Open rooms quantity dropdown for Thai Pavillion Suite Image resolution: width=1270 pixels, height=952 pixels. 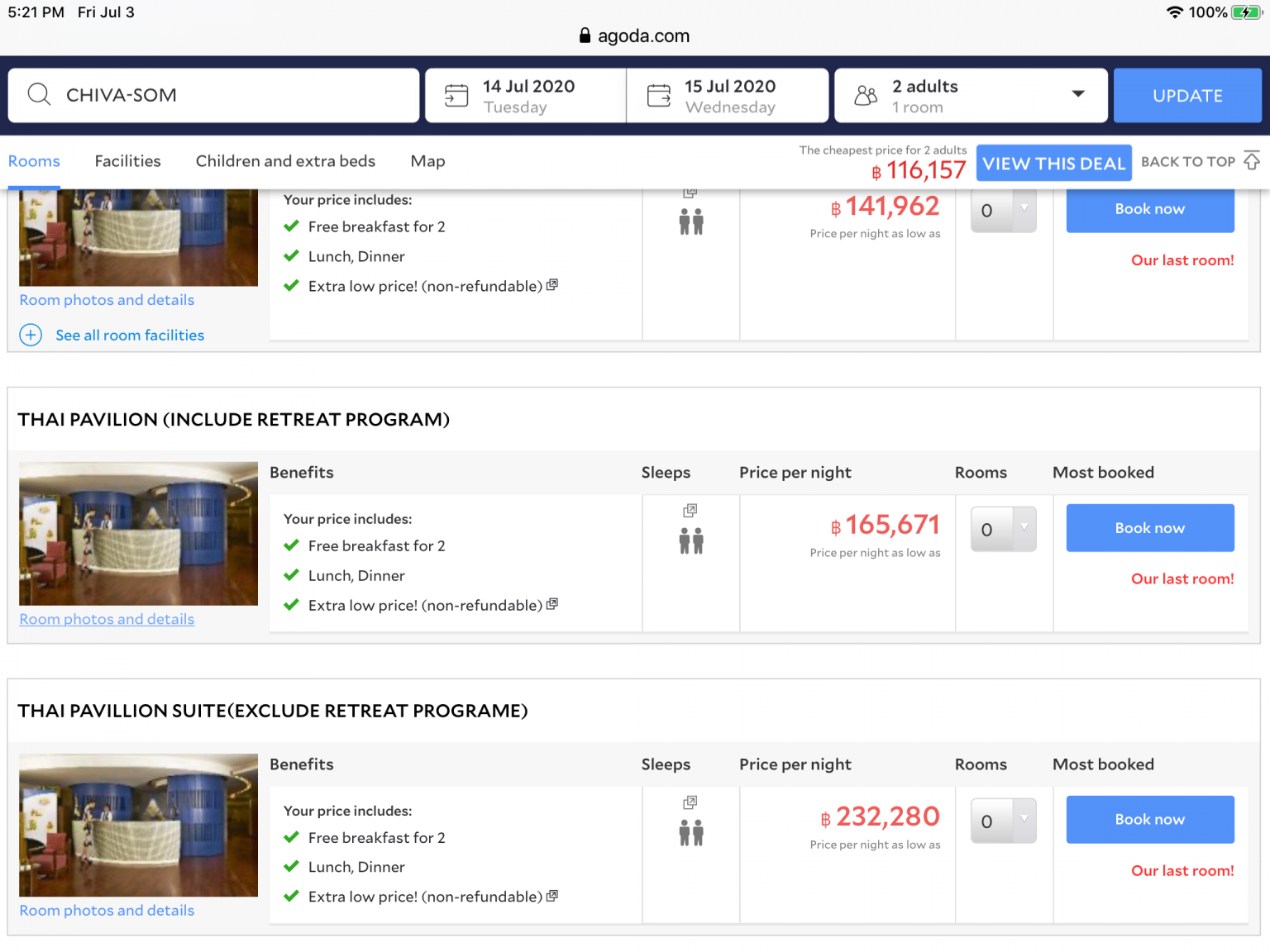[x=1003, y=821]
